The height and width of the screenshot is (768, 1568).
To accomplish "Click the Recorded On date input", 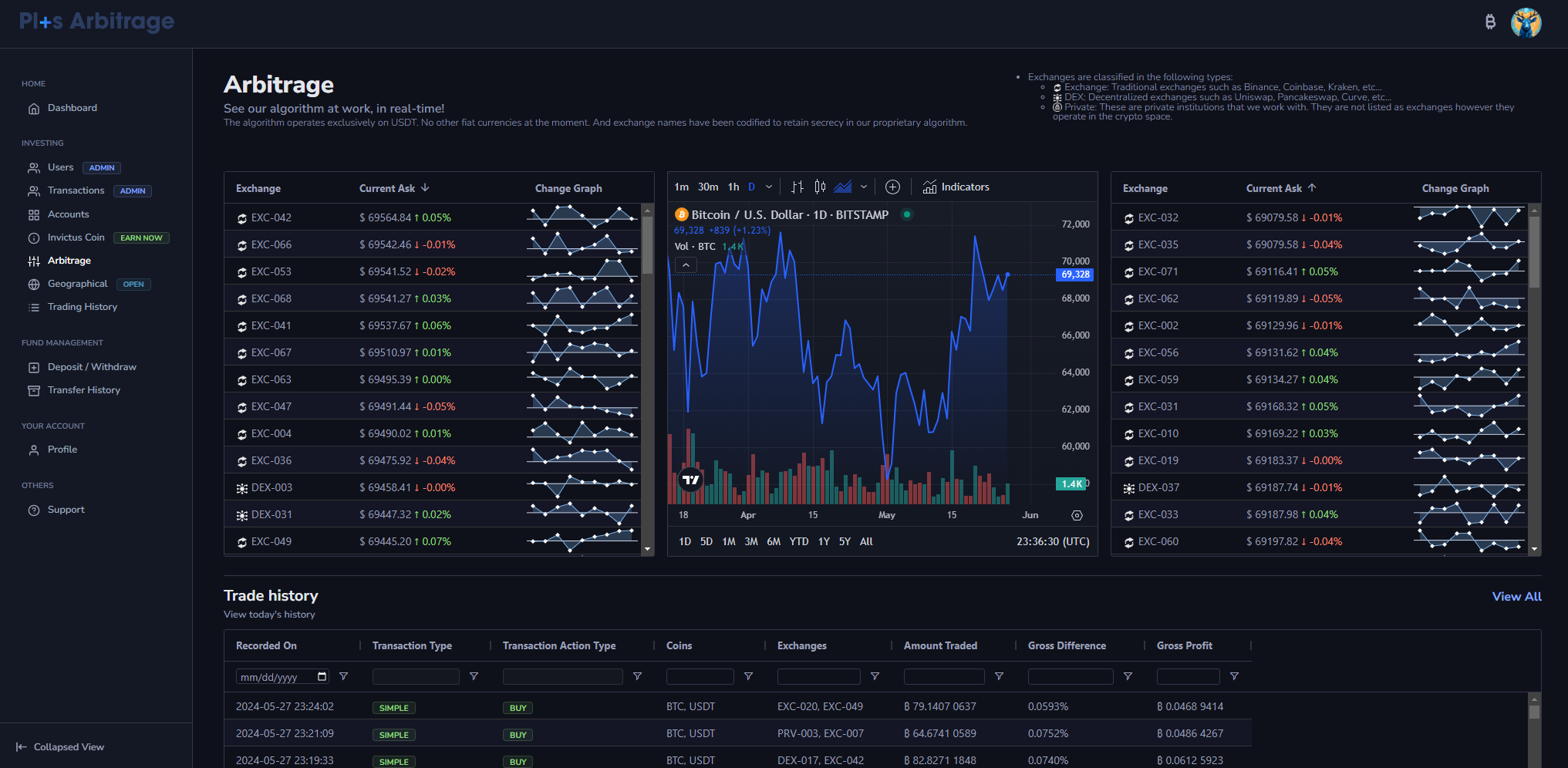I will point(283,676).
